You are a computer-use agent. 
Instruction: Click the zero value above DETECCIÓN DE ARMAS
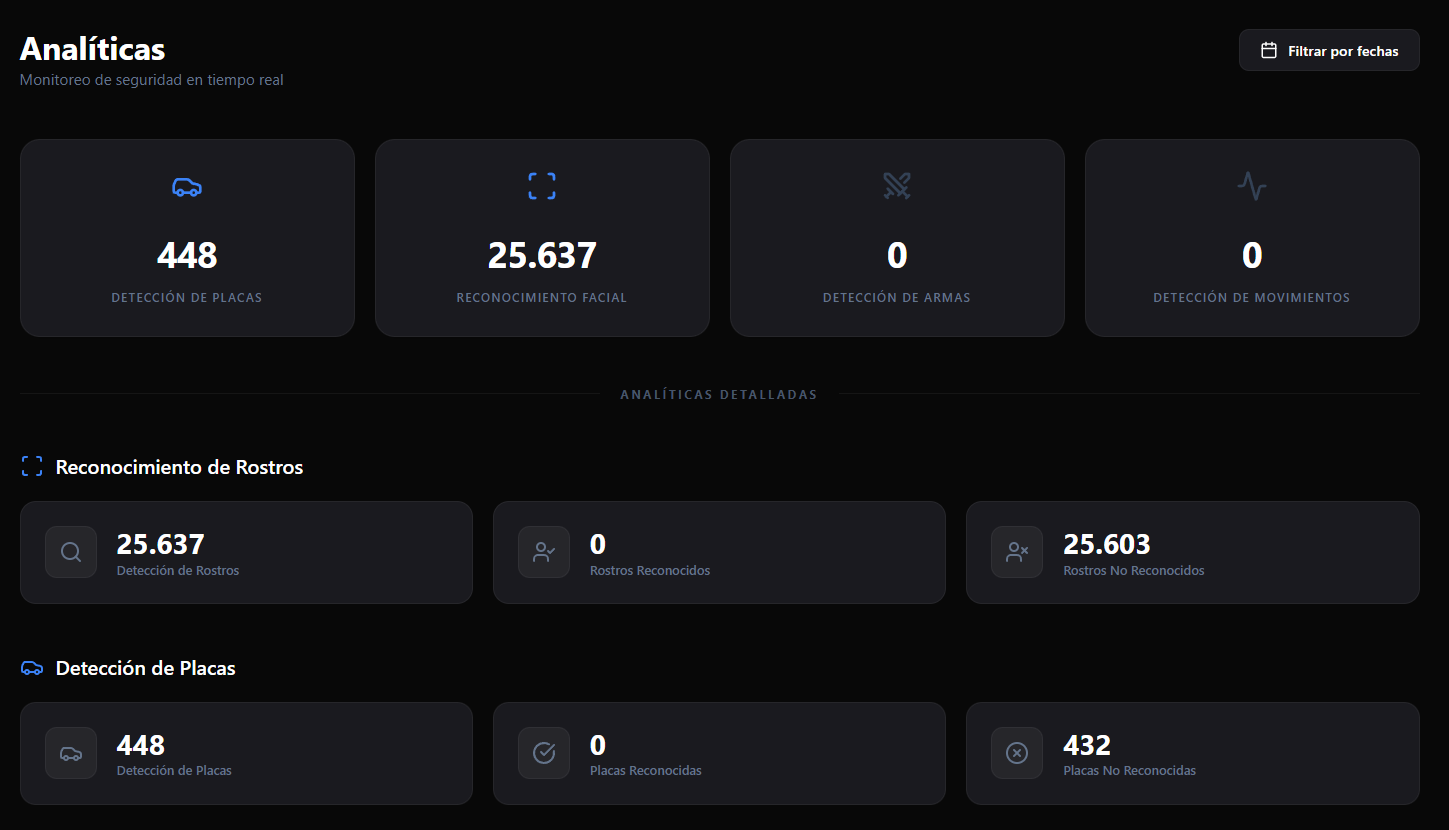(x=897, y=256)
